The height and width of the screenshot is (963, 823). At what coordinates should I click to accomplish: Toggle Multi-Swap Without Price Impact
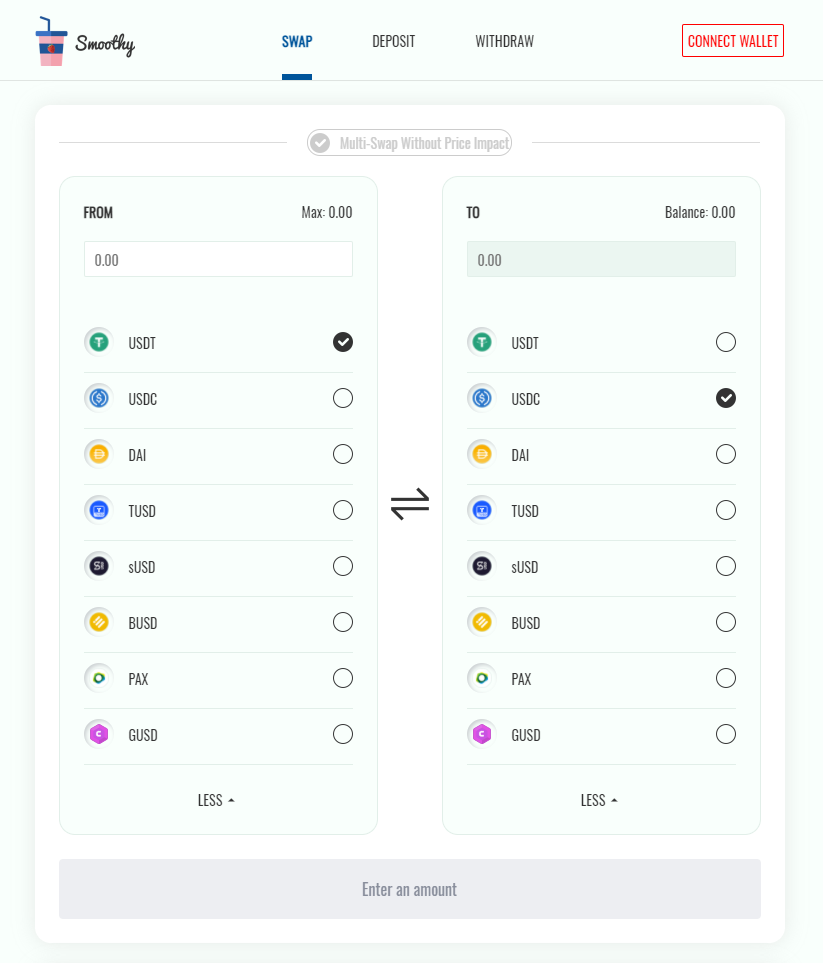point(320,143)
